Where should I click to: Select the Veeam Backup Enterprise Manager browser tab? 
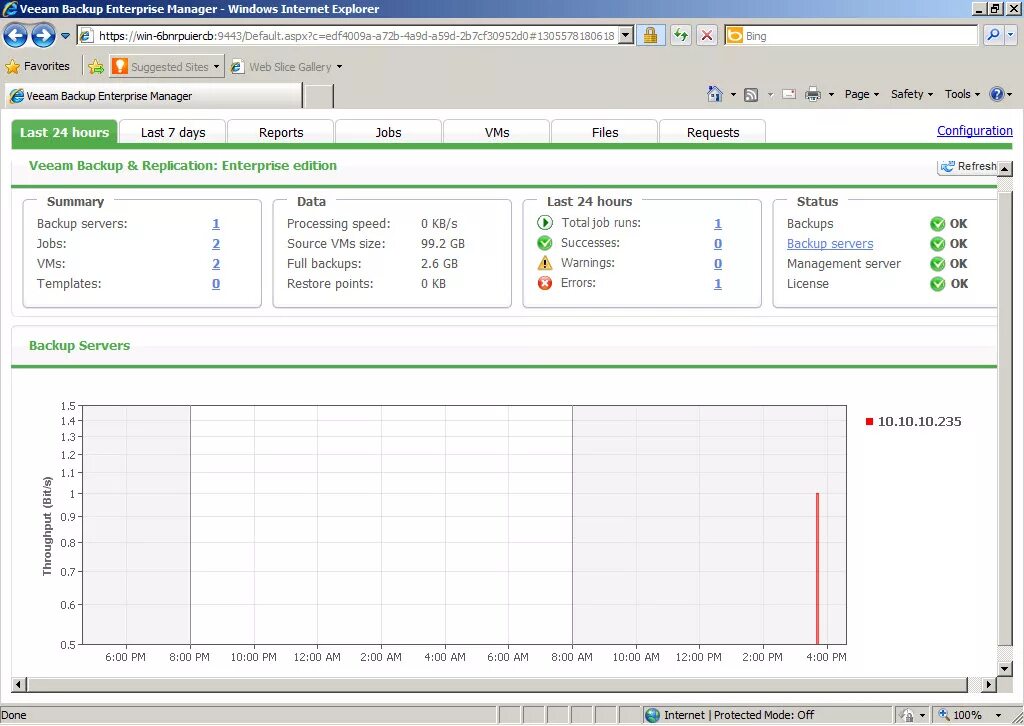154,96
